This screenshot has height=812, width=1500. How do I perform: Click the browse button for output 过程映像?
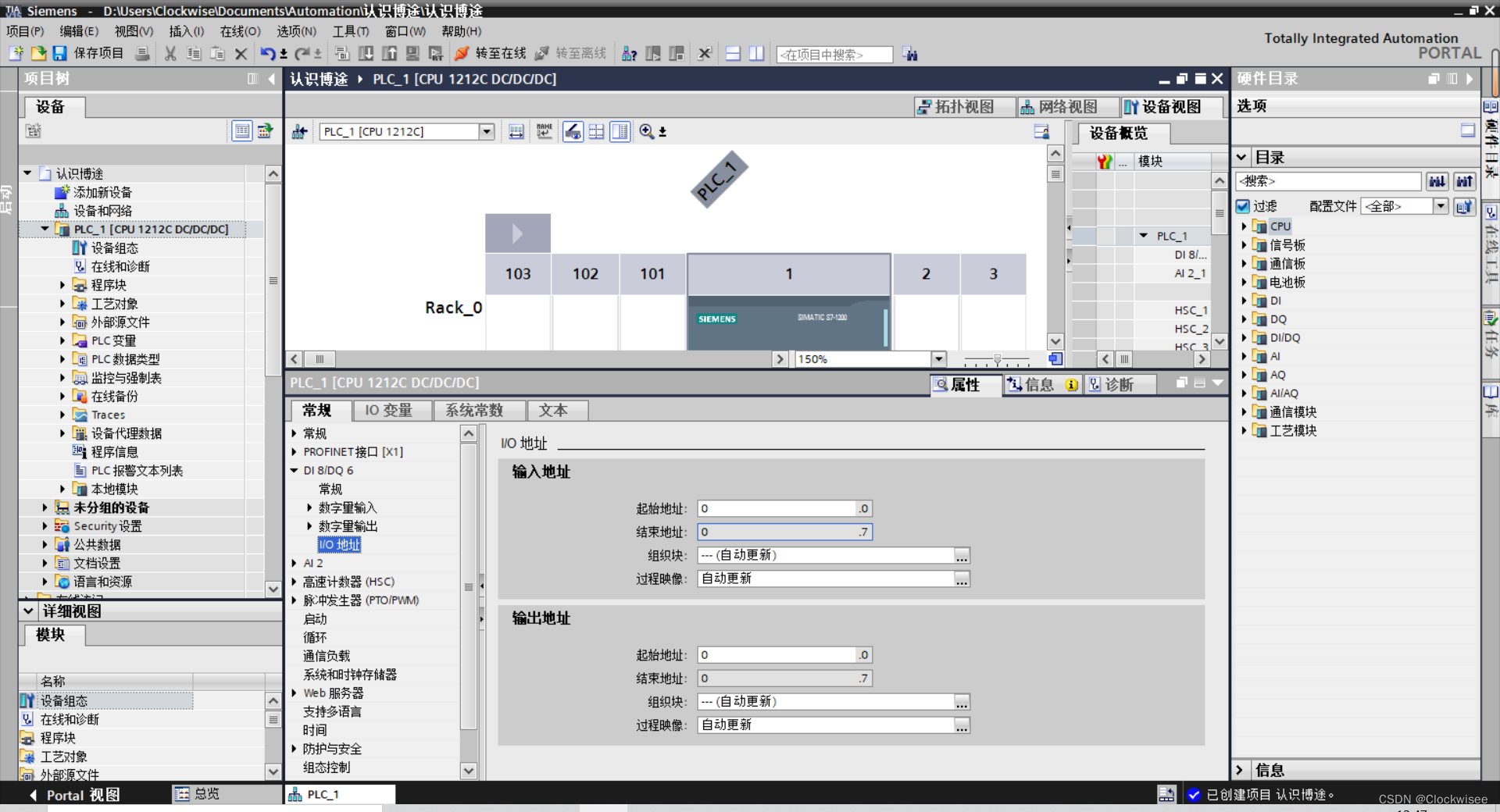[962, 725]
